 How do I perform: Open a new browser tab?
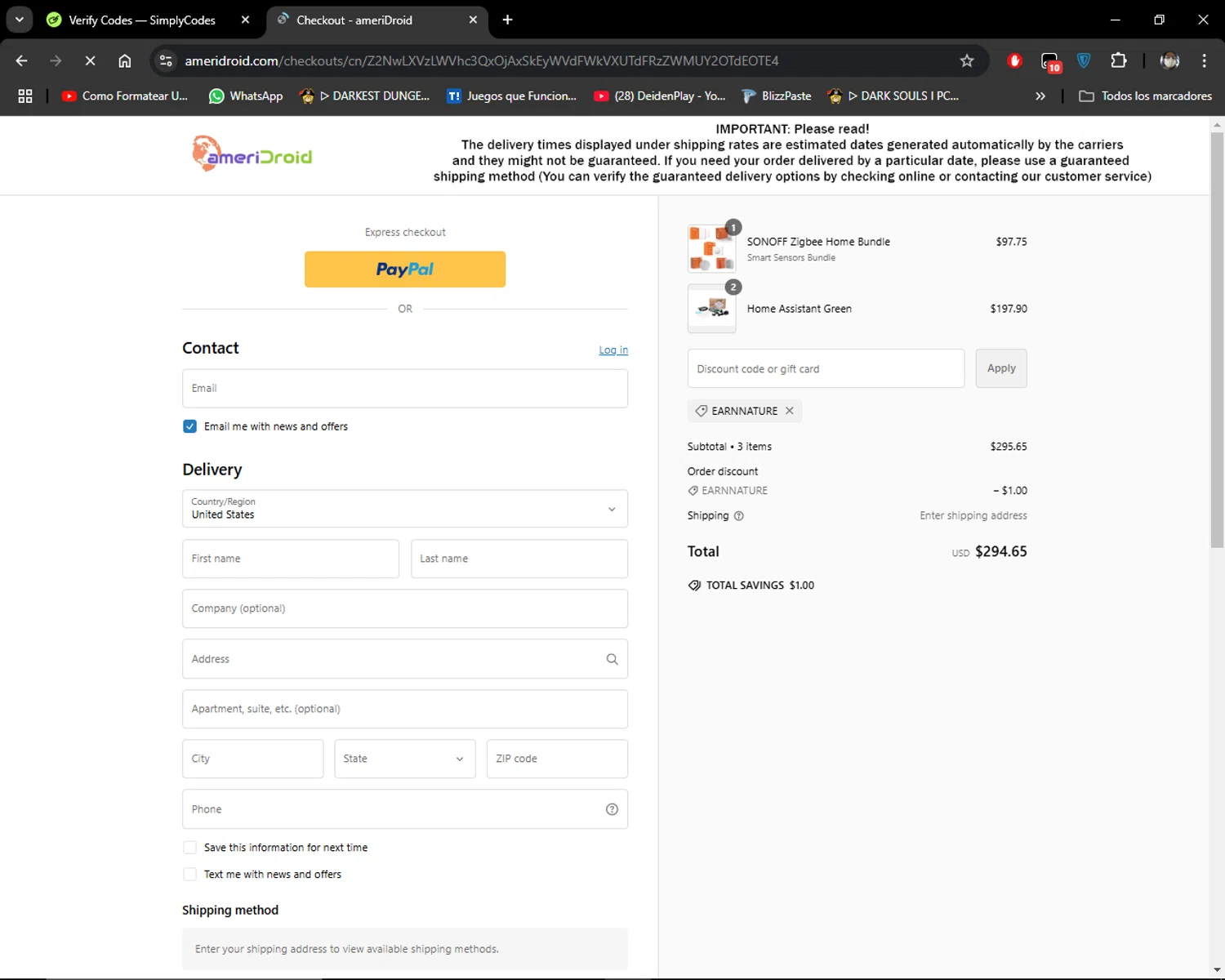click(507, 20)
